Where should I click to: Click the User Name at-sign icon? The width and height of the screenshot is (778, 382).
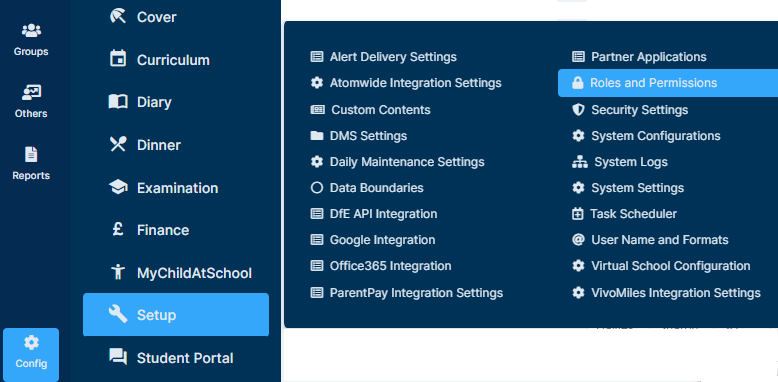(578, 240)
